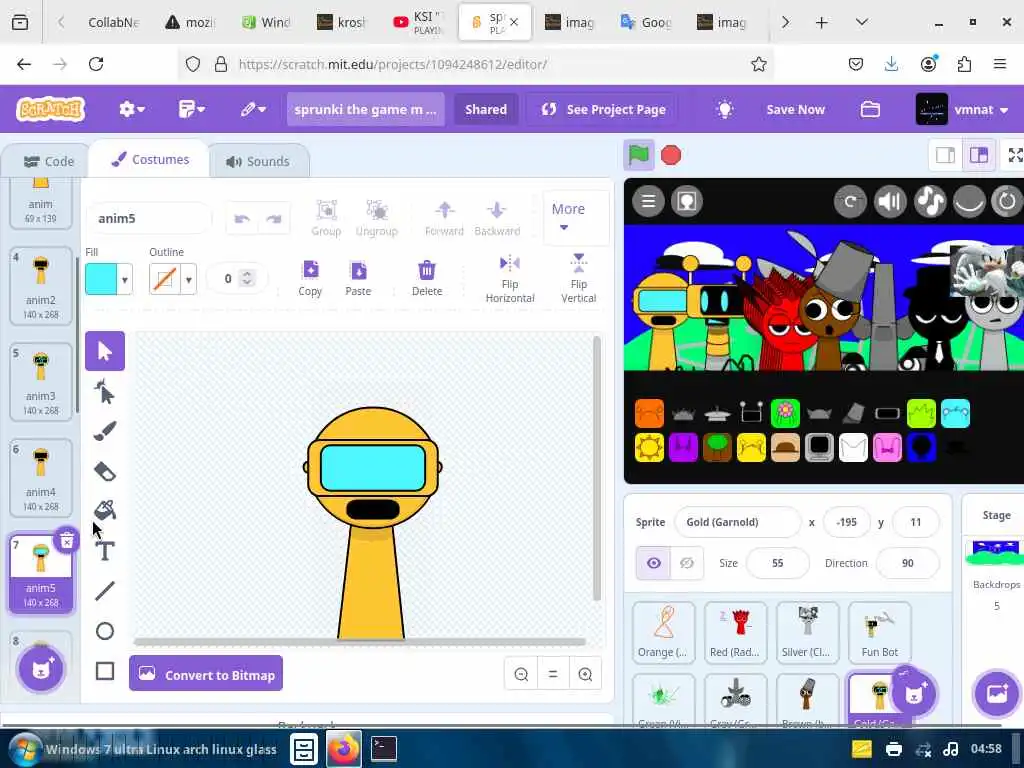Delete costume anim5 with its trash badge
1024x768 pixels.
[66, 540]
